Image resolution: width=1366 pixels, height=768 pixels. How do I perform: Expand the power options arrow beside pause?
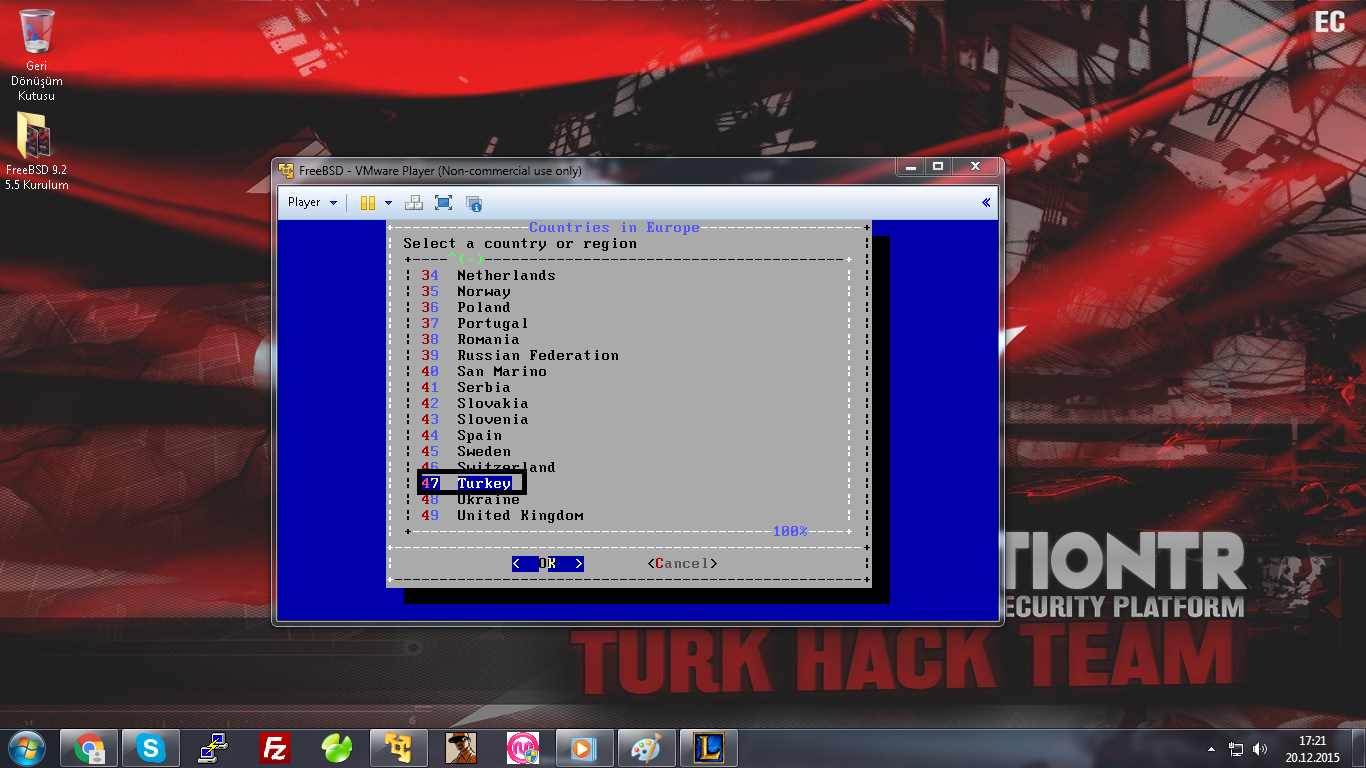pyautogui.click(x=388, y=202)
